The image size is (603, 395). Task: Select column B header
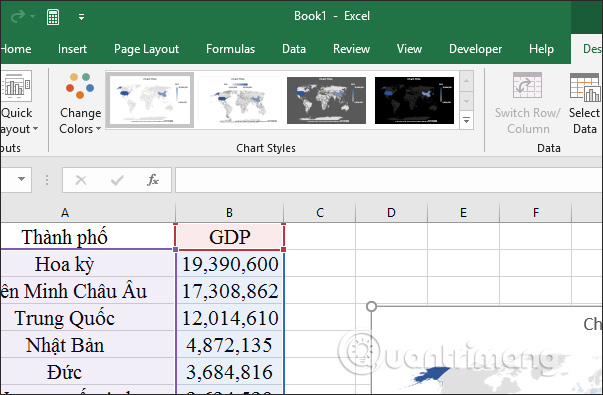click(229, 213)
